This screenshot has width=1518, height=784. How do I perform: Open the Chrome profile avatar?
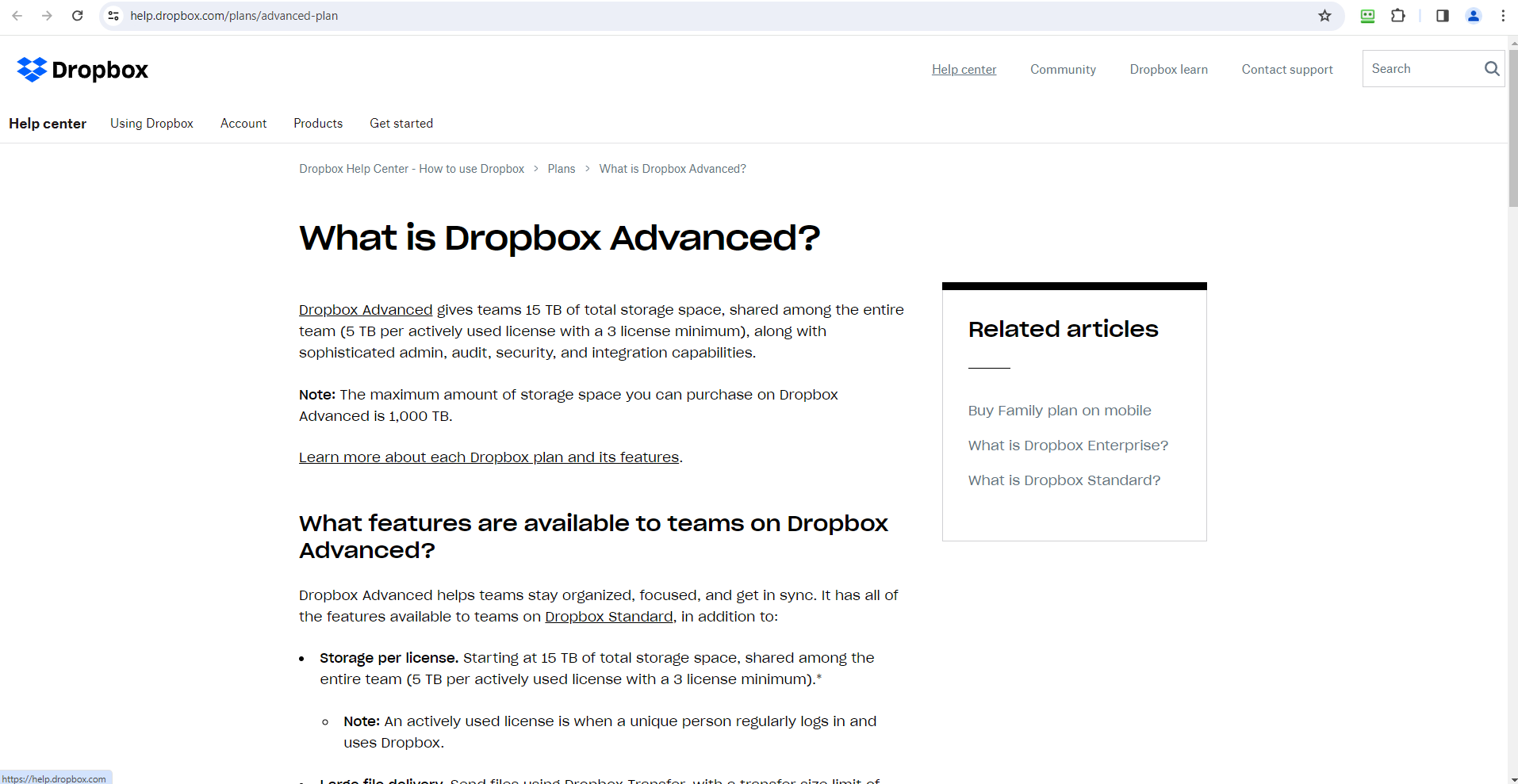coord(1474,16)
